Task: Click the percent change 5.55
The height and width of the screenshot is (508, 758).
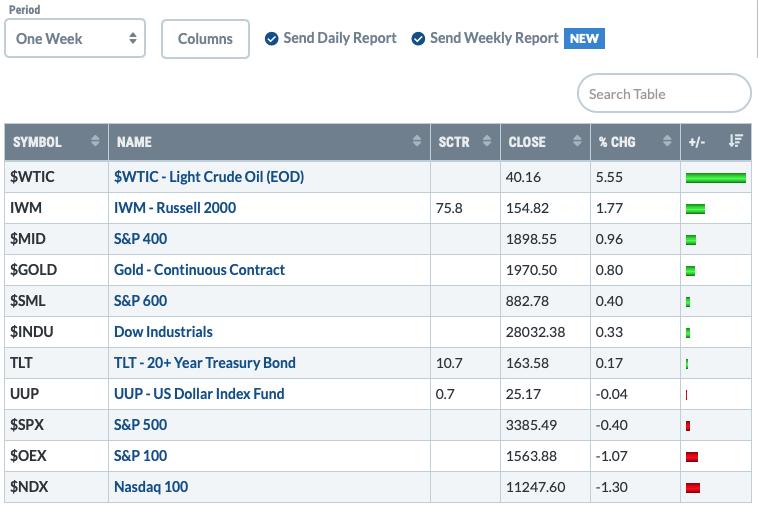Action: (x=609, y=177)
